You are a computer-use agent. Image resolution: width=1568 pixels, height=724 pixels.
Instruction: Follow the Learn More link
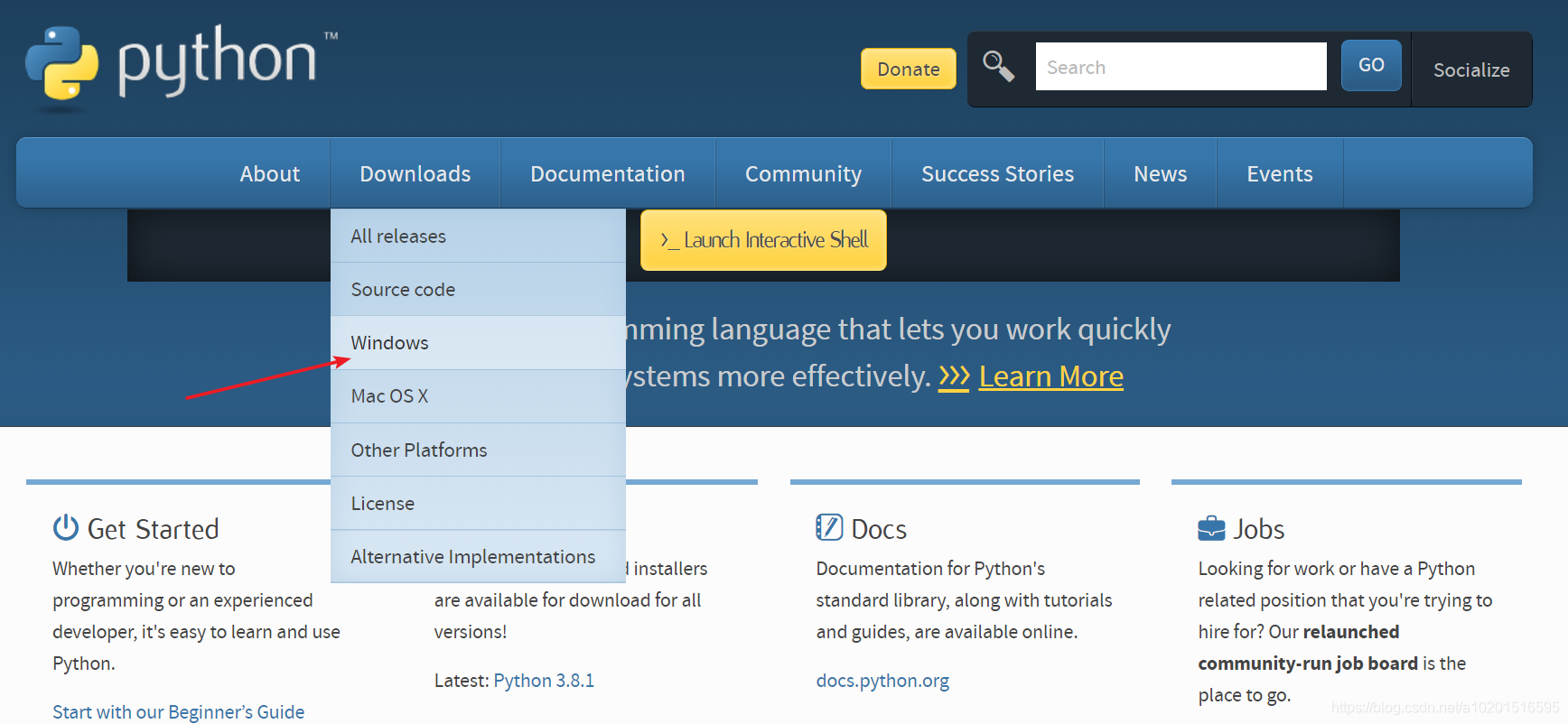(1051, 376)
